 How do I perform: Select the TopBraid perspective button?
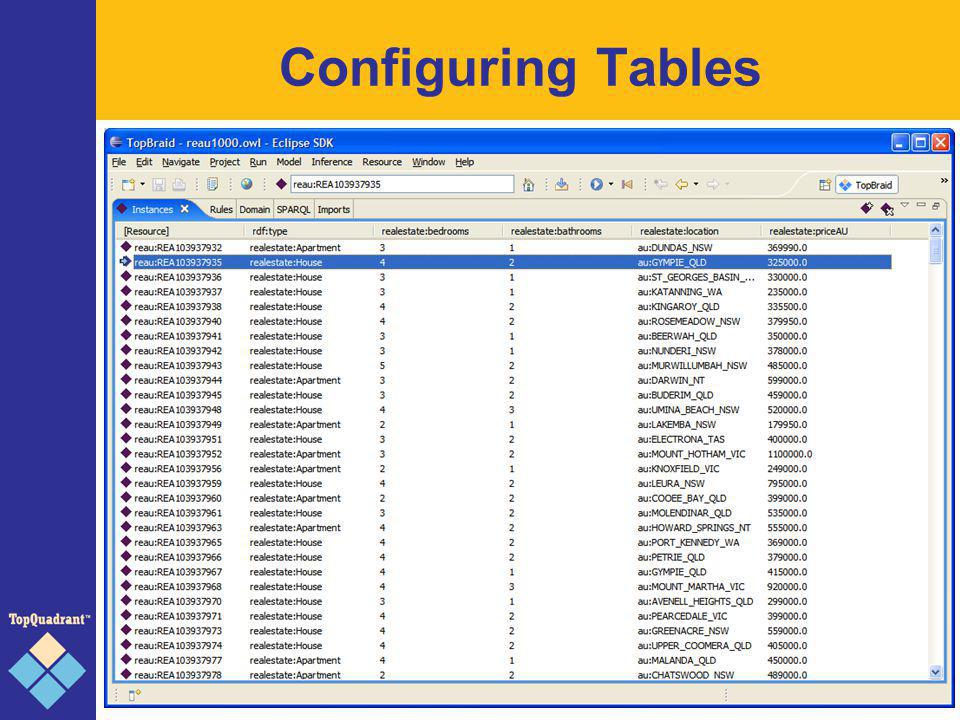(x=867, y=185)
